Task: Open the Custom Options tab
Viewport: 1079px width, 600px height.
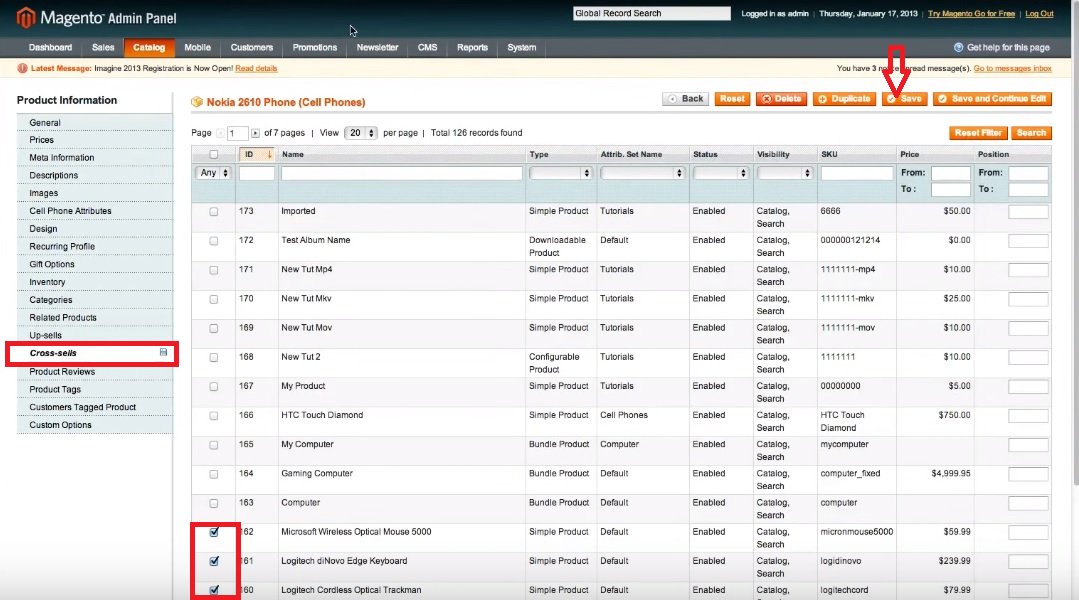Action: click(x=94, y=425)
